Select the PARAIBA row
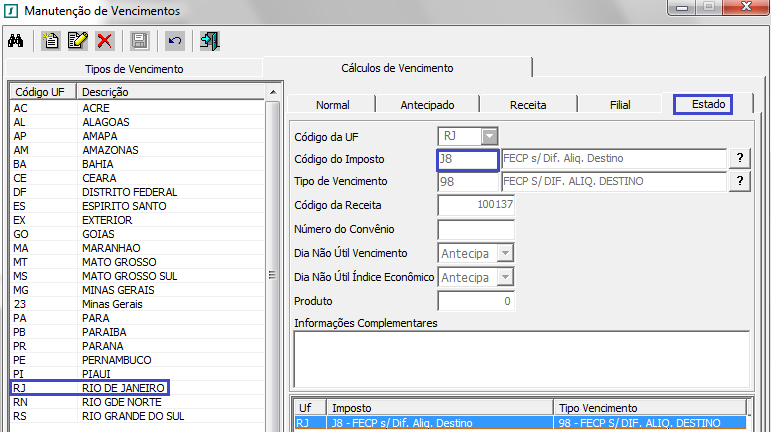 coord(137,332)
